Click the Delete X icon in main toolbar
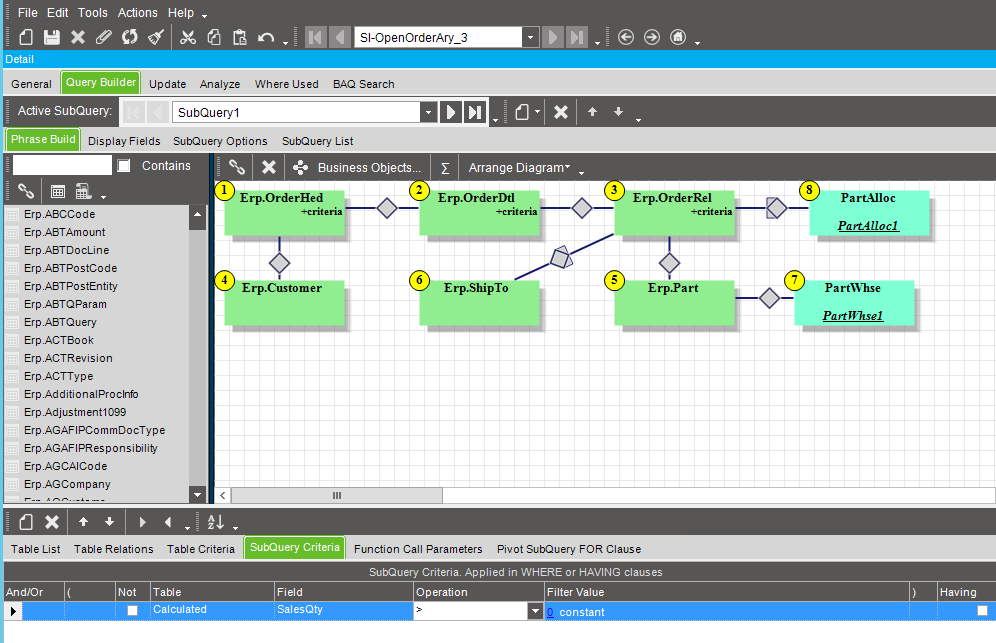The image size is (996, 643). (x=77, y=37)
